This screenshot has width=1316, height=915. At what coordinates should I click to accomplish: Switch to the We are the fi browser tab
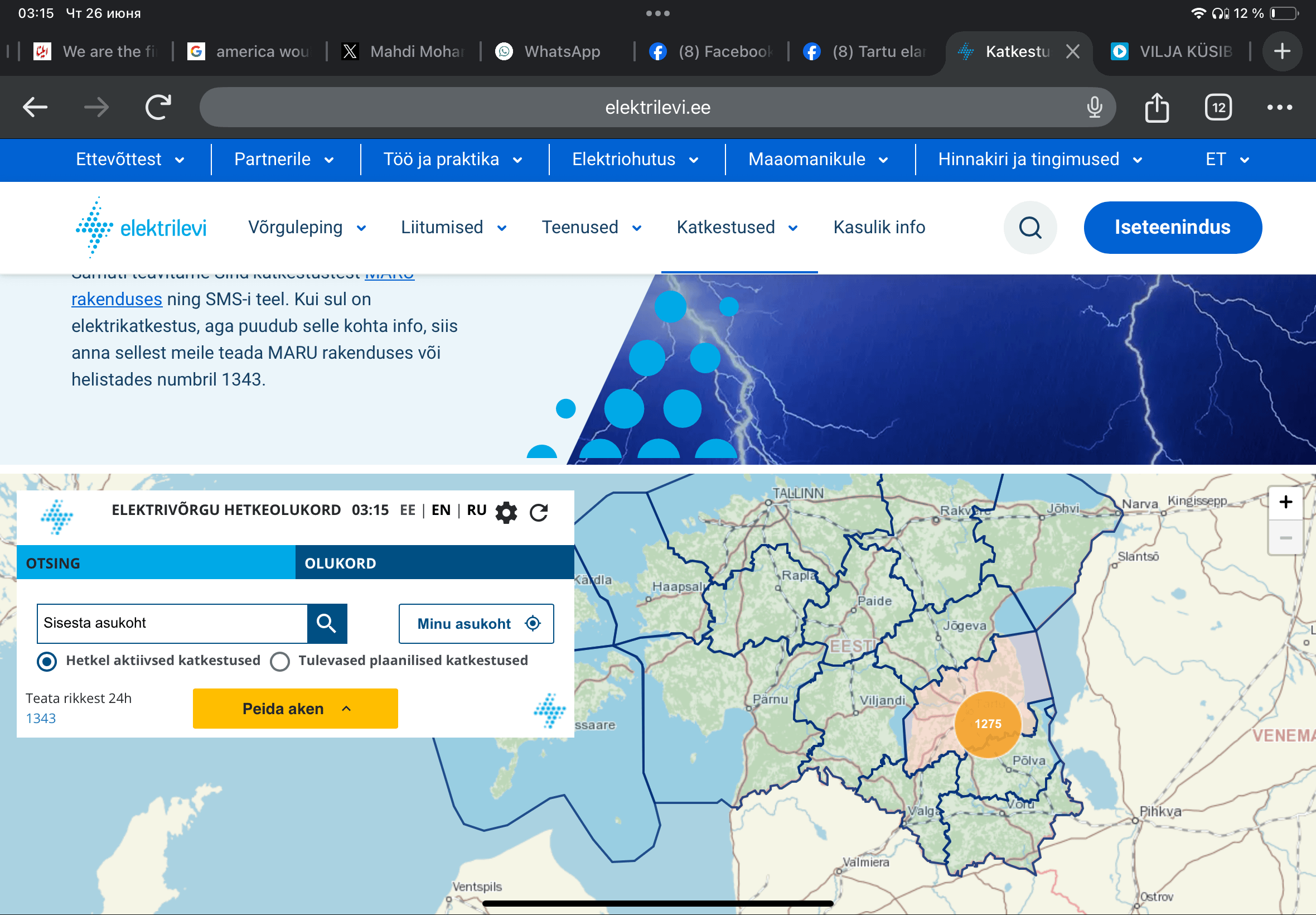(x=95, y=51)
